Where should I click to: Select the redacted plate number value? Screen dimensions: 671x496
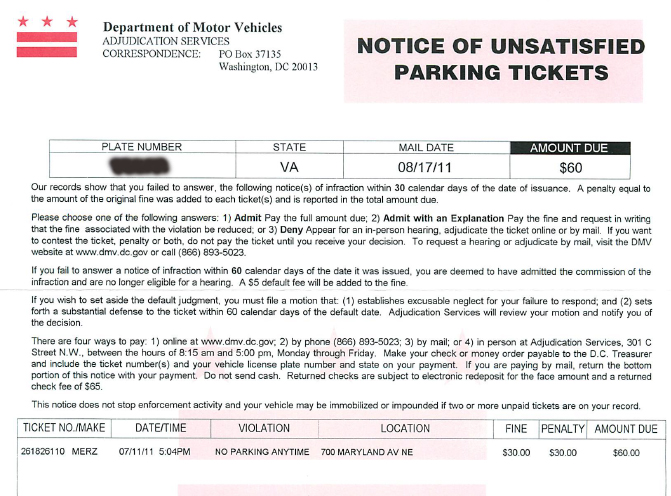(139, 166)
